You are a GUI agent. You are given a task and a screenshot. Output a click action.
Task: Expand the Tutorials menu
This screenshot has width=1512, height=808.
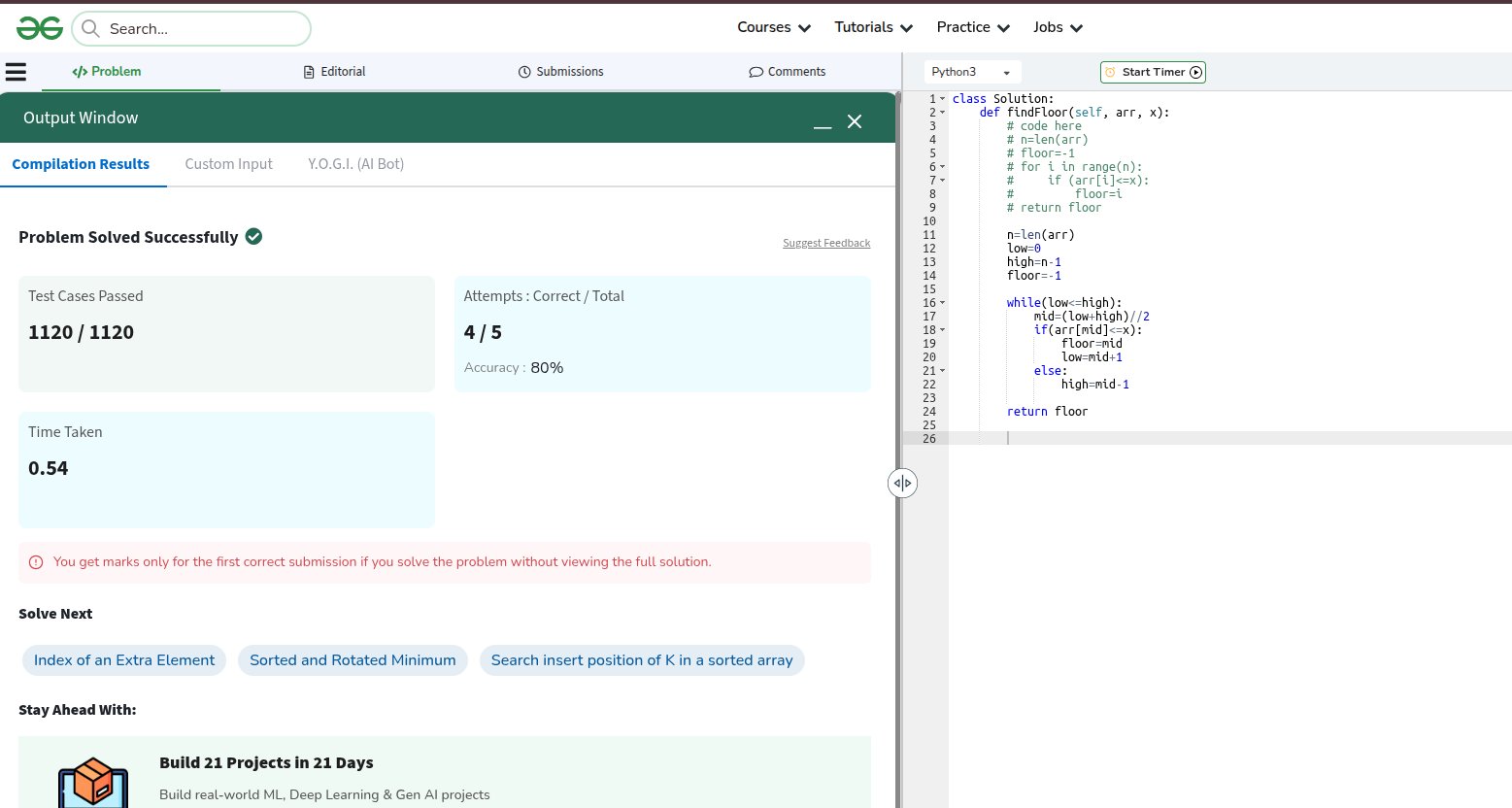pos(873,27)
